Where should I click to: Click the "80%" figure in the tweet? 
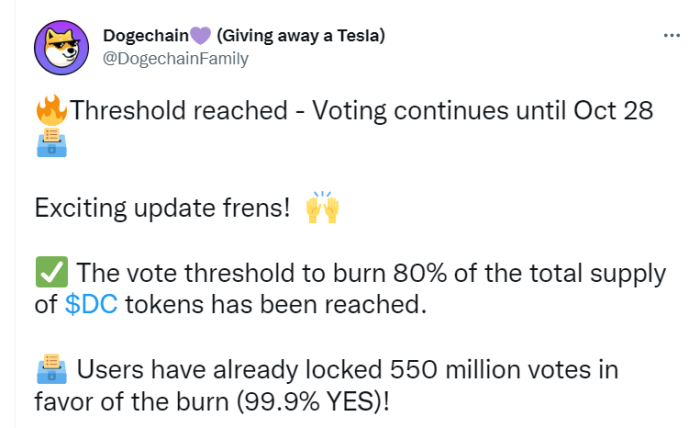pos(420,273)
